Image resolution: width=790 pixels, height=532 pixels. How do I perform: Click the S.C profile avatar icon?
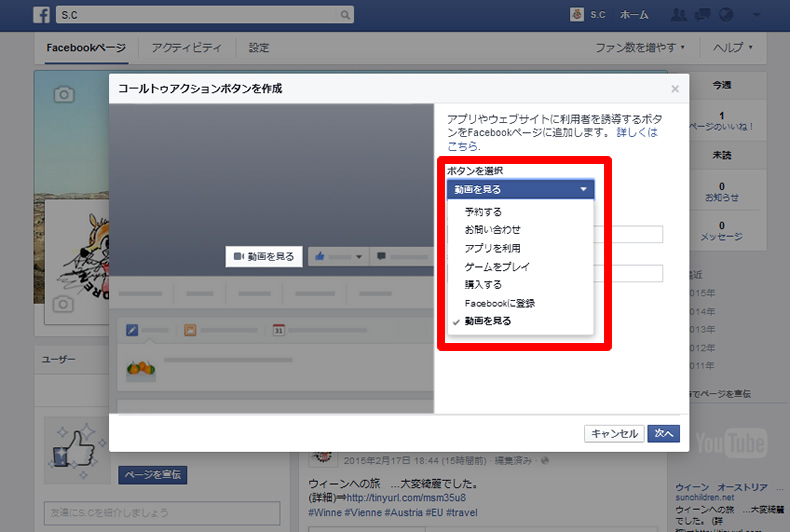pyautogui.click(x=577, y=15)
